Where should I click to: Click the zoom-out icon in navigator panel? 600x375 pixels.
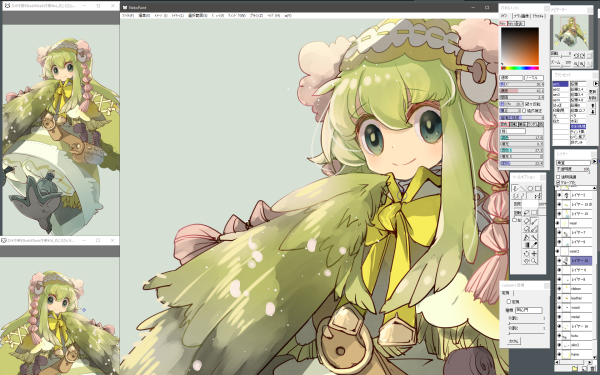click(576, 64)
